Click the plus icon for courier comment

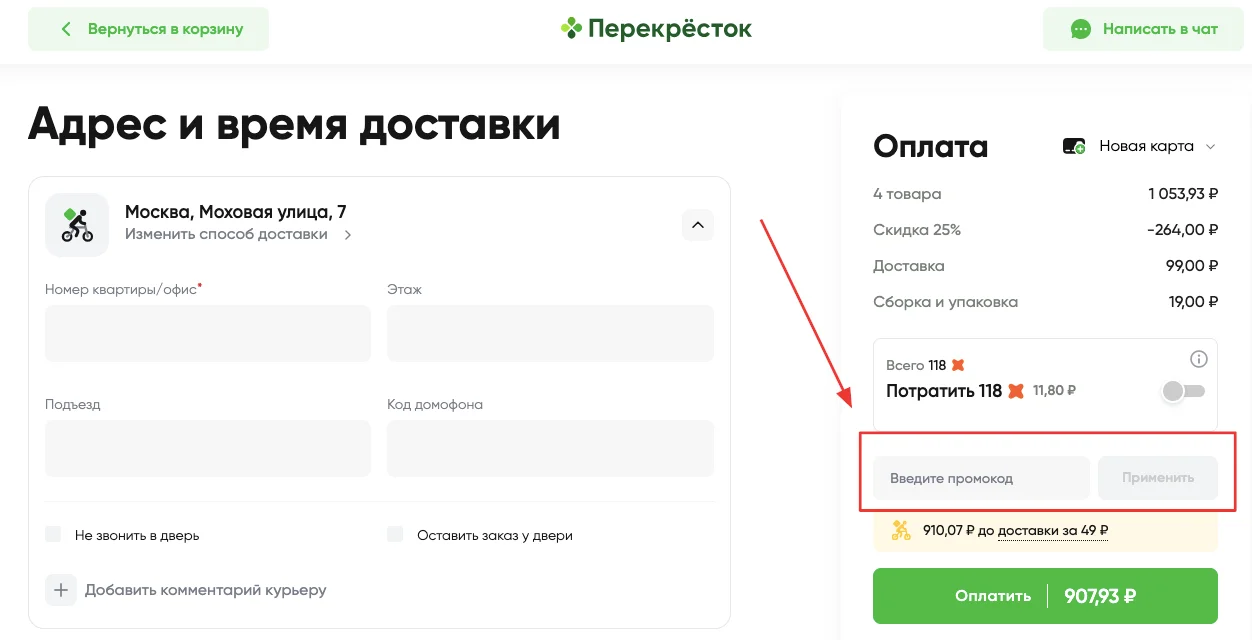(61, 590)
